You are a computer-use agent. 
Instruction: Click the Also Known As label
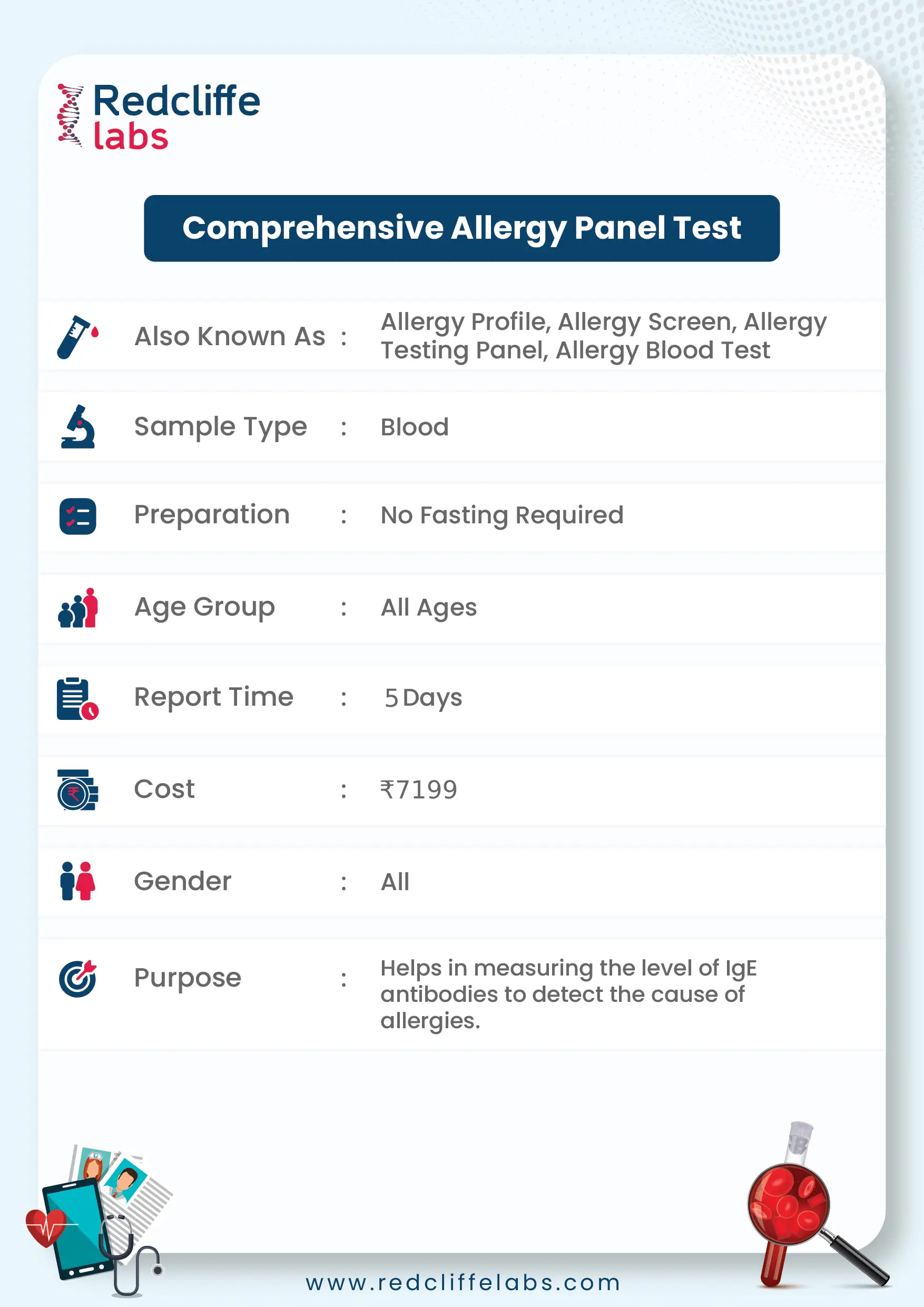(x=230, y=336)
